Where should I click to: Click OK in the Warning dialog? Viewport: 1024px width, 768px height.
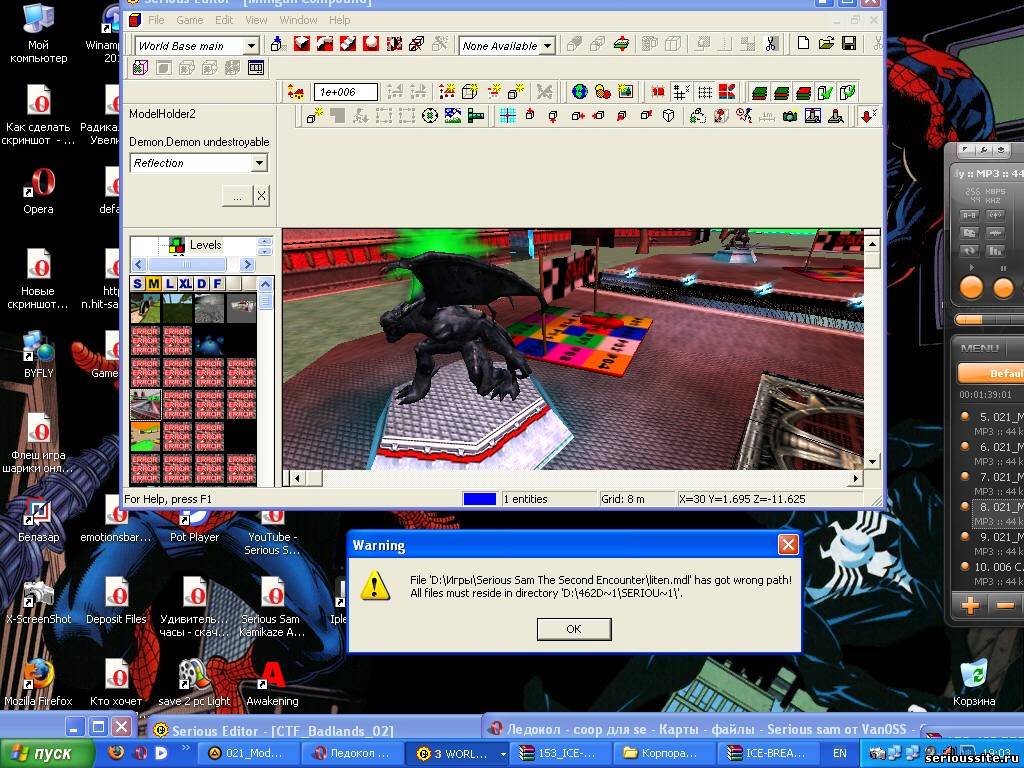point(574,629)
